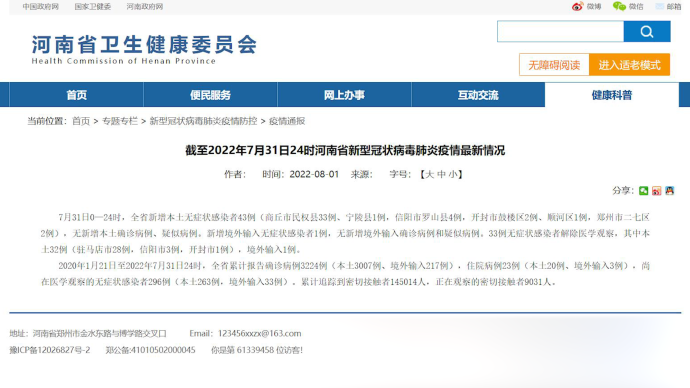The image size is (690, 388).
Task: Click the Weibo icon in the top bar
Action: pyautogui.click(x=577, y=6)
